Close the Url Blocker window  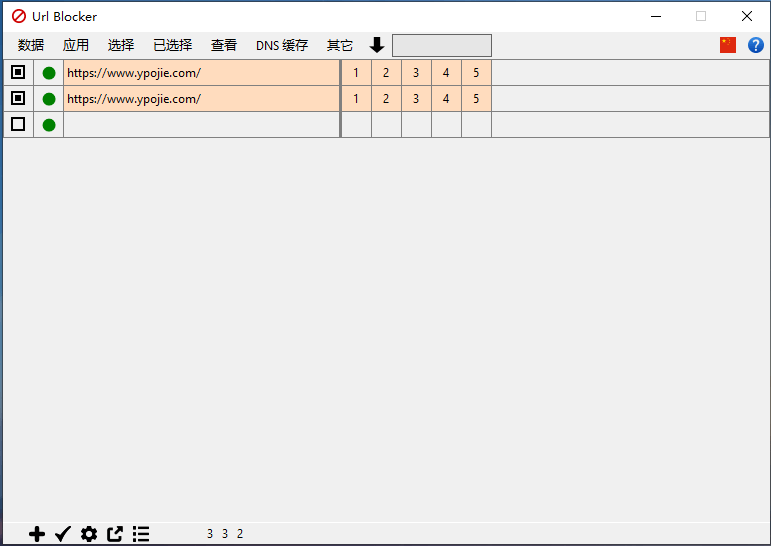pyautogui.click(x=746, y=16)
